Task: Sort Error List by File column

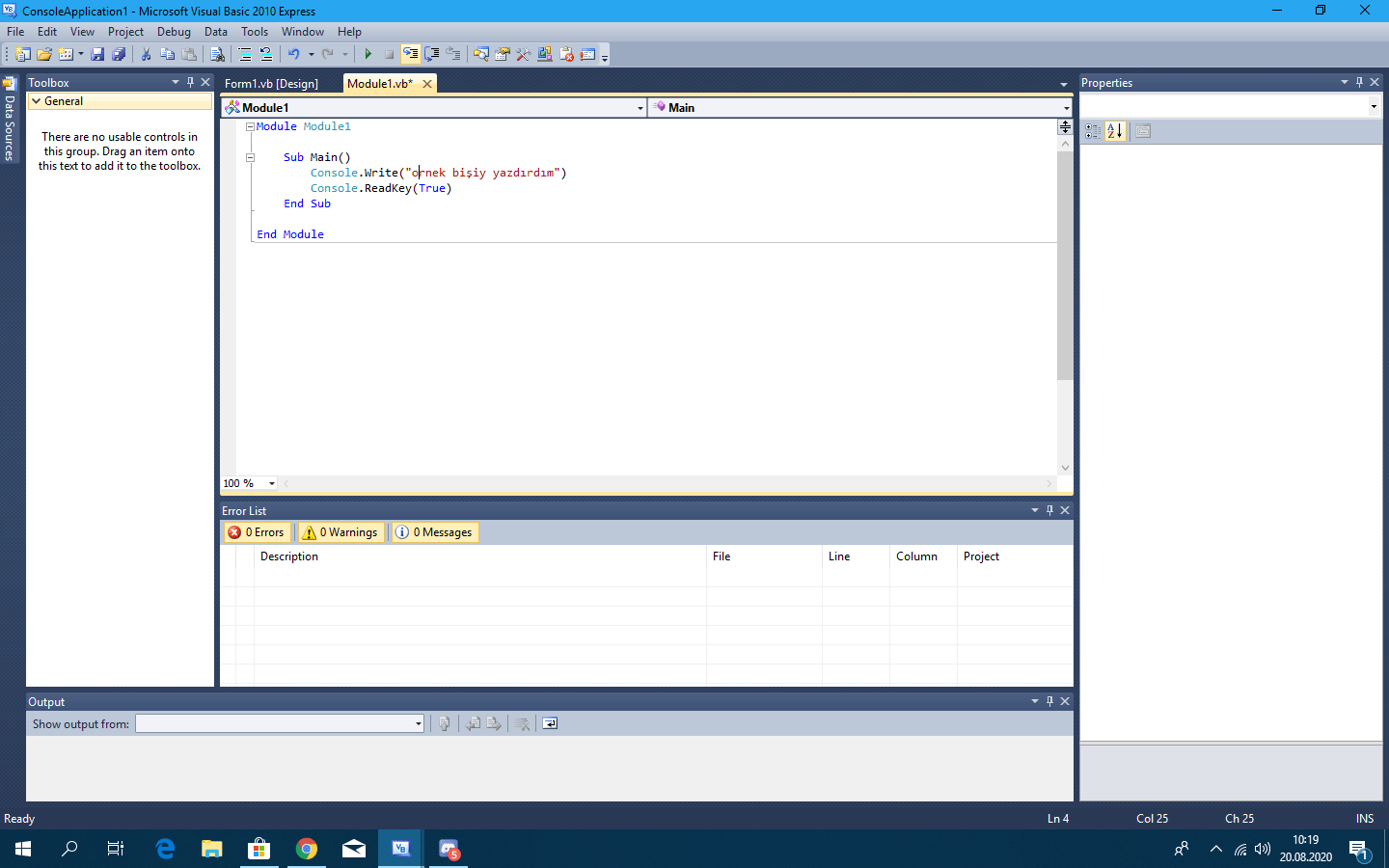Action: coord(764,556)
